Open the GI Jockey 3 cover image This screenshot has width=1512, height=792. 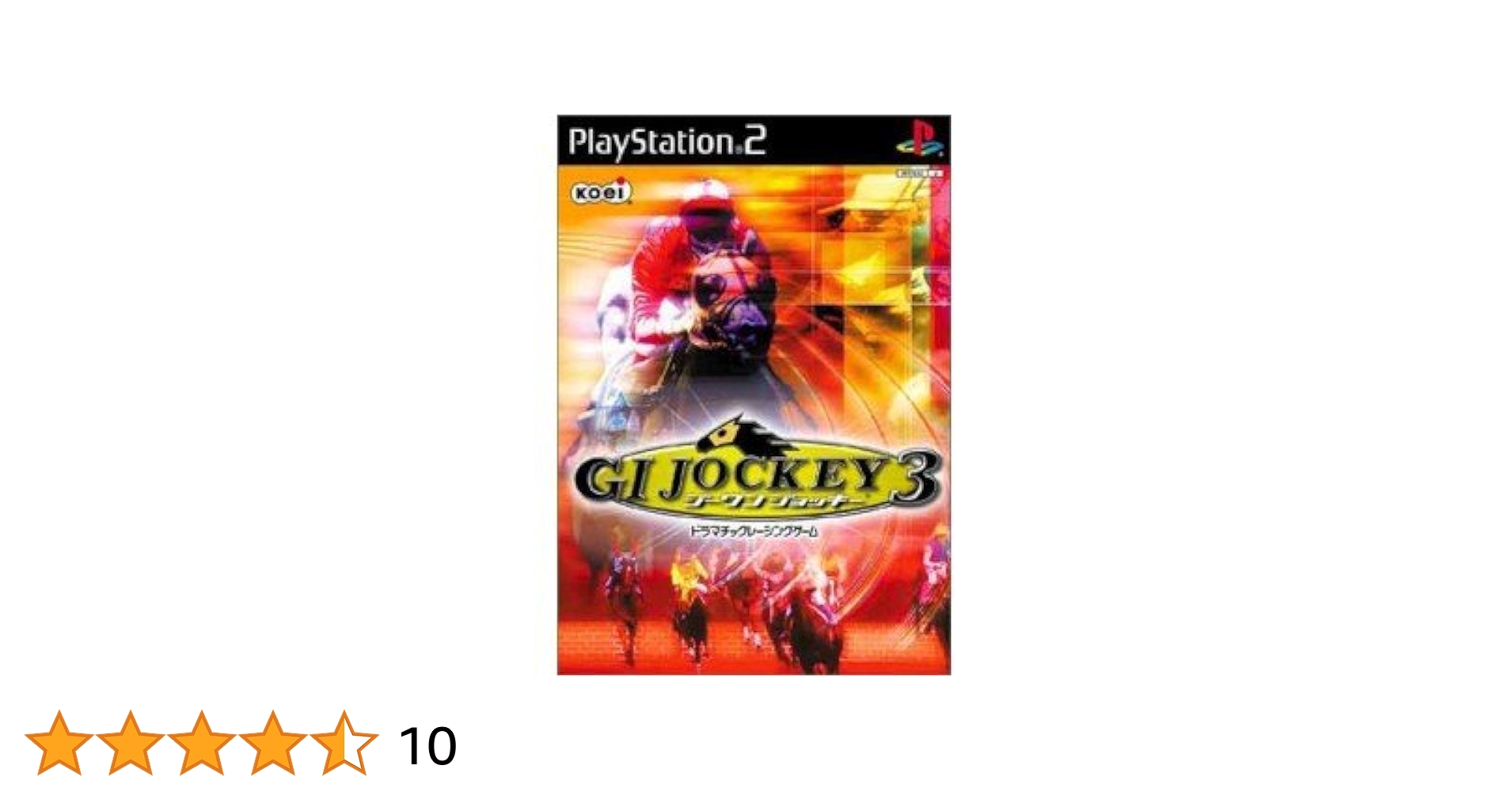point(754,394)
